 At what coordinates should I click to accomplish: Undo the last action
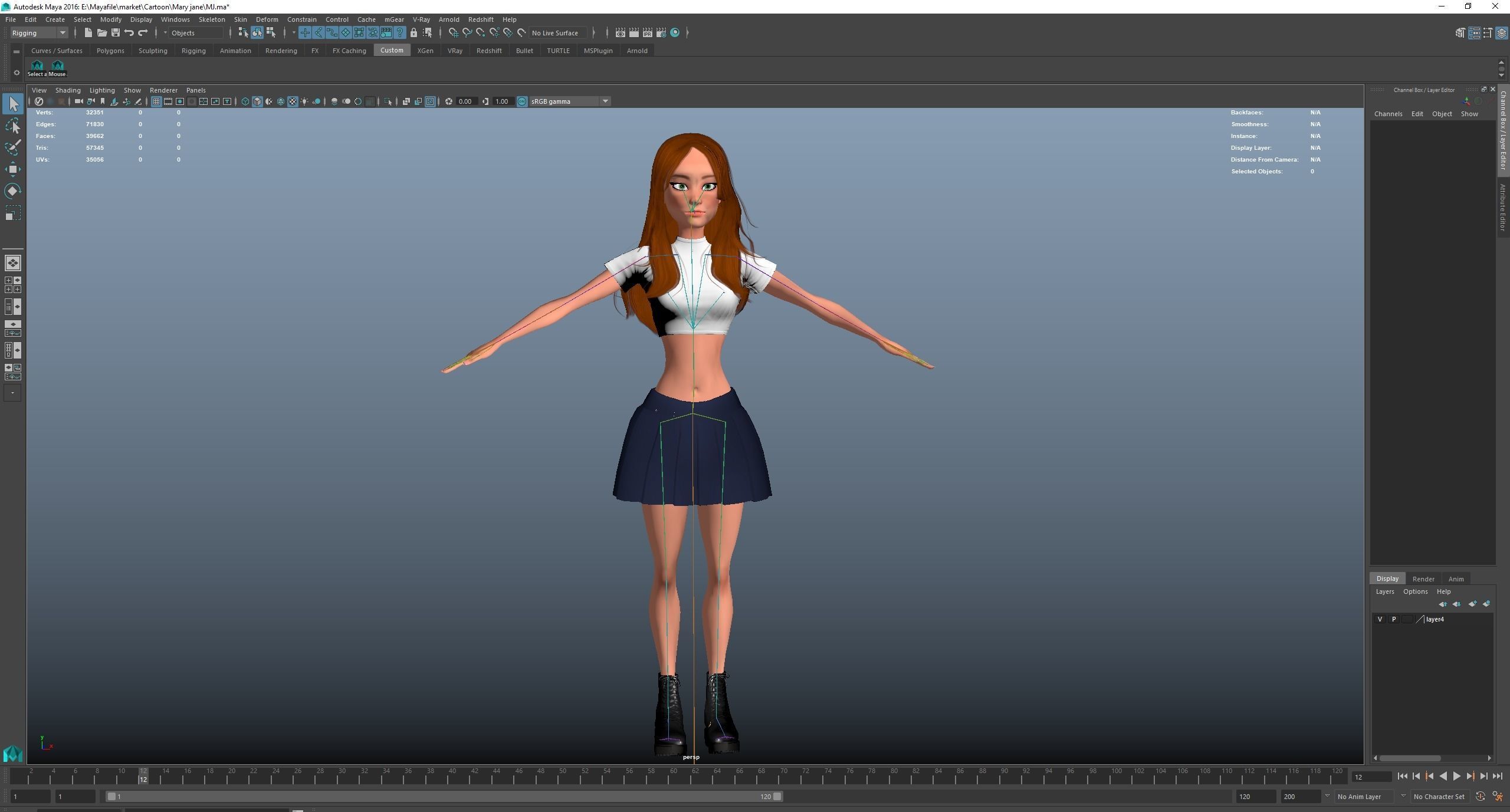click(x=129, y=32)
